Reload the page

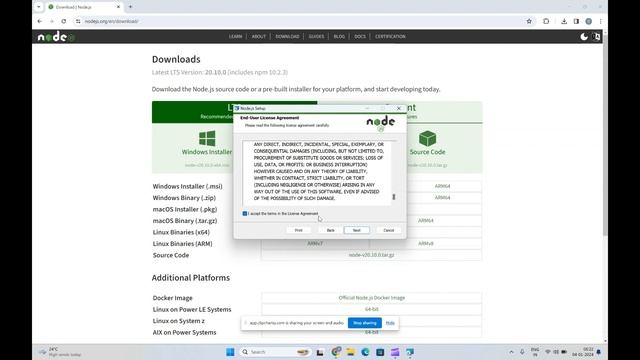pyautogui.click(x=64, y=21)
